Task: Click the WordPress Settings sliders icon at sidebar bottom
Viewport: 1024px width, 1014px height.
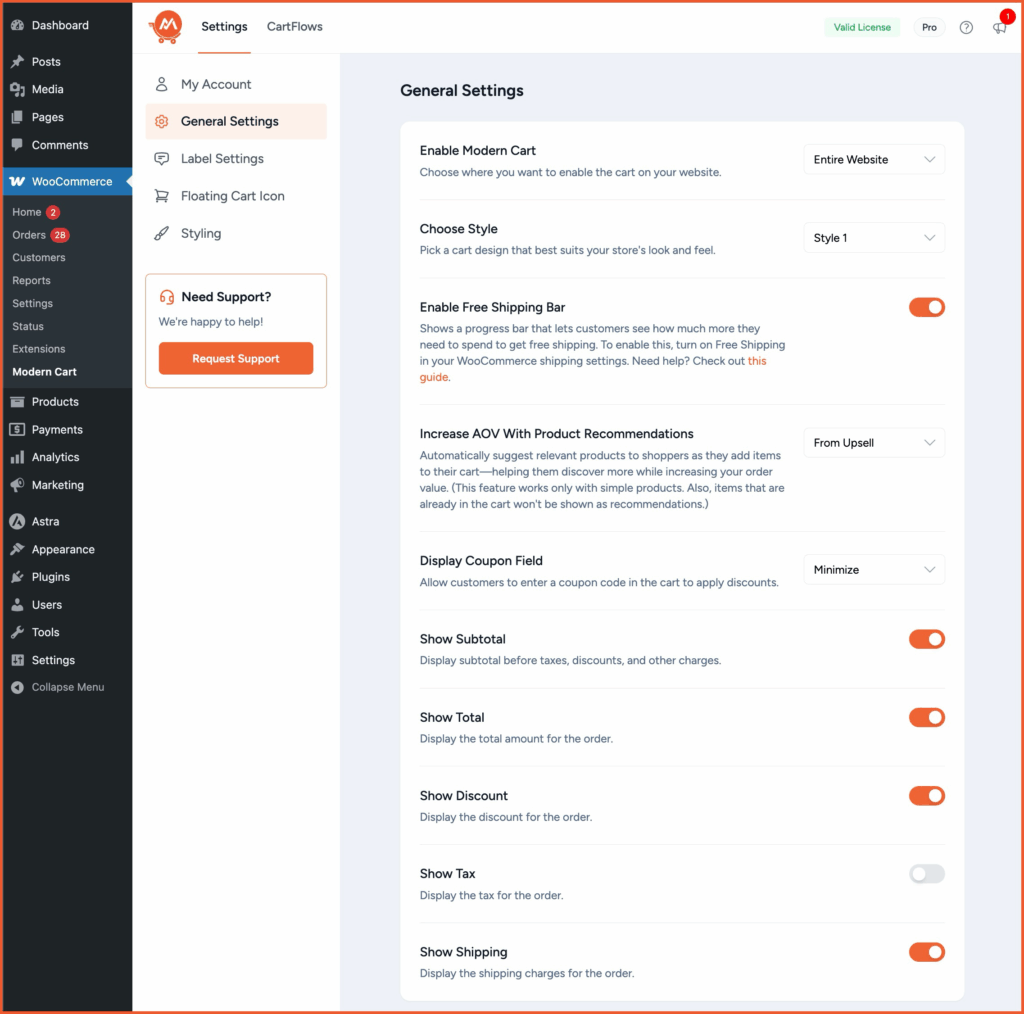Action: click(x=18, y=660)
